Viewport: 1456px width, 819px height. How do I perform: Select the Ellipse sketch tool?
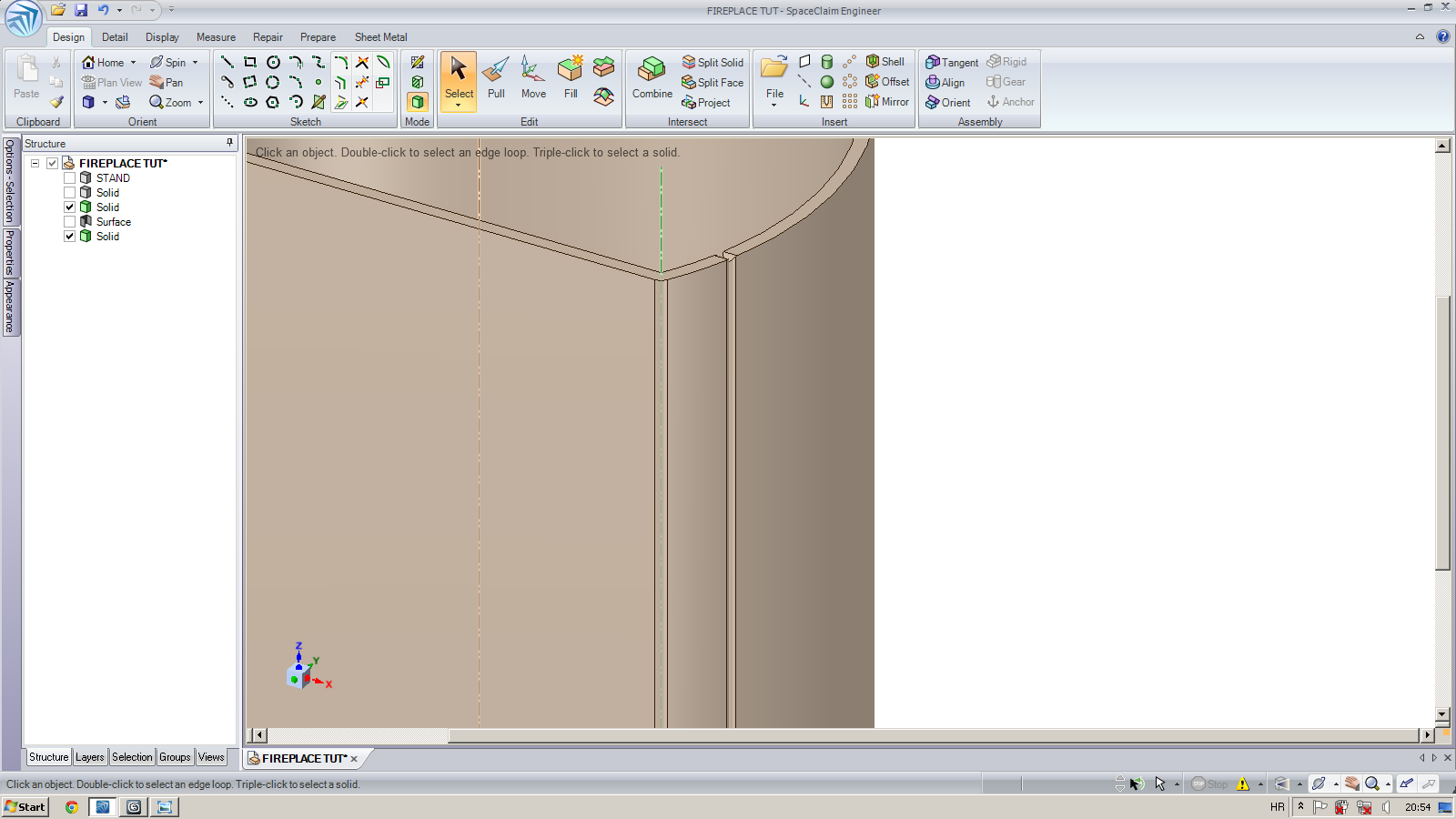pyautogui.click(x=250, y=102)
